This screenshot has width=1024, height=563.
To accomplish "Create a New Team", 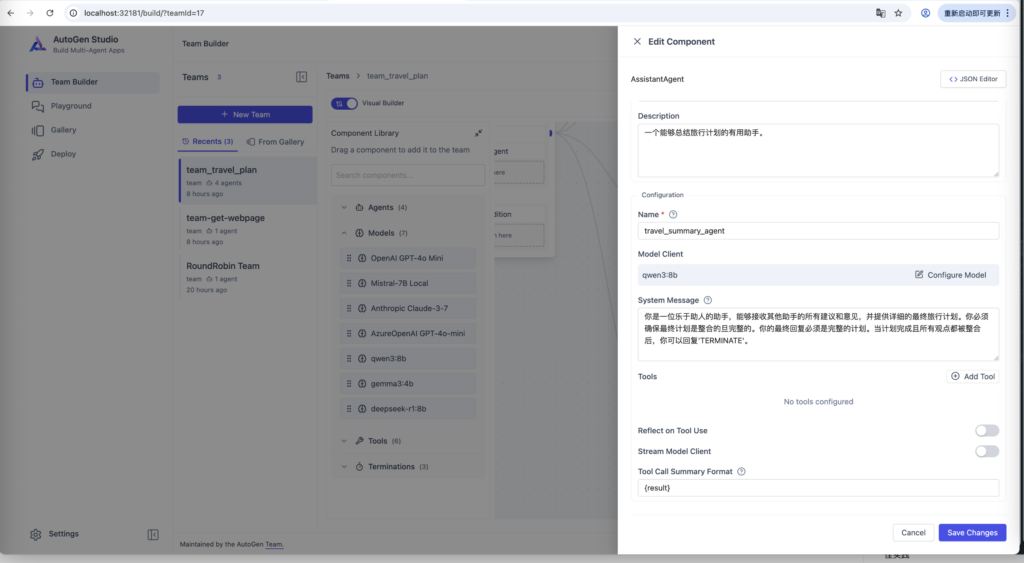I will pyautogui.click(x=245, y=114).
